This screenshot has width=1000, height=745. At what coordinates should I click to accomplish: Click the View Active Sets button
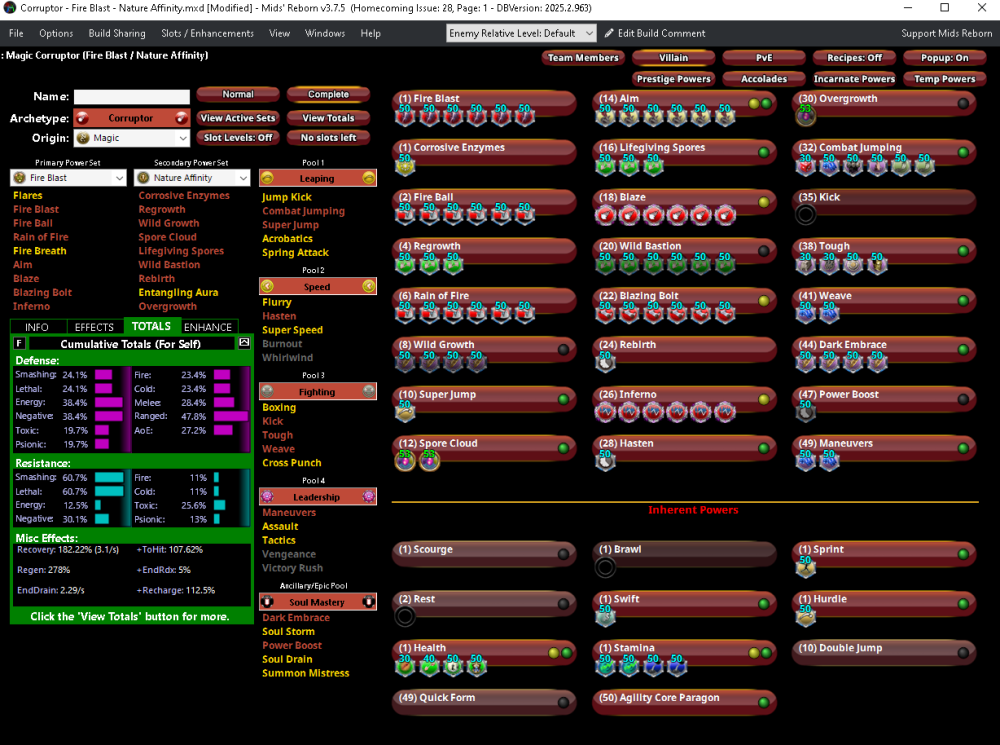tap(238, 118)
